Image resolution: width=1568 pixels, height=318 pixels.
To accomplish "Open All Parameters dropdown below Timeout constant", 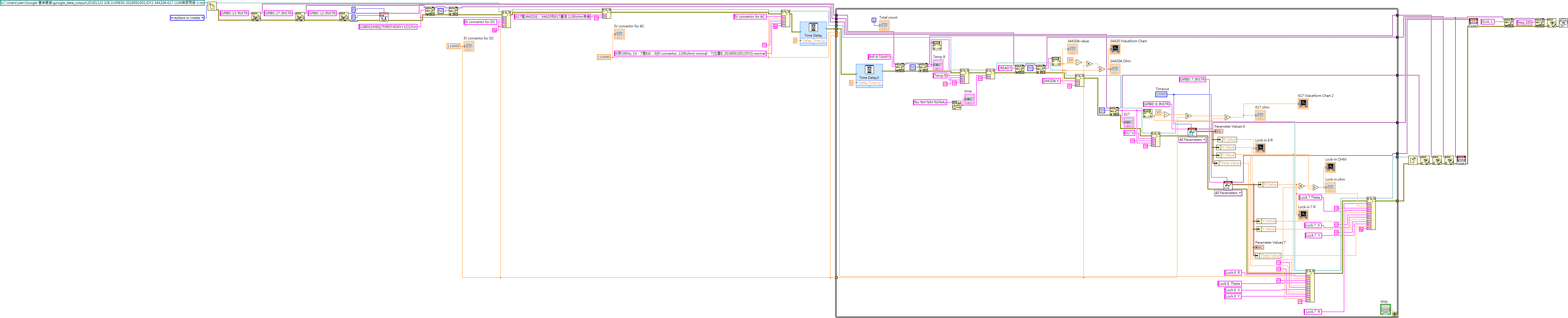I will (1193, 140).
